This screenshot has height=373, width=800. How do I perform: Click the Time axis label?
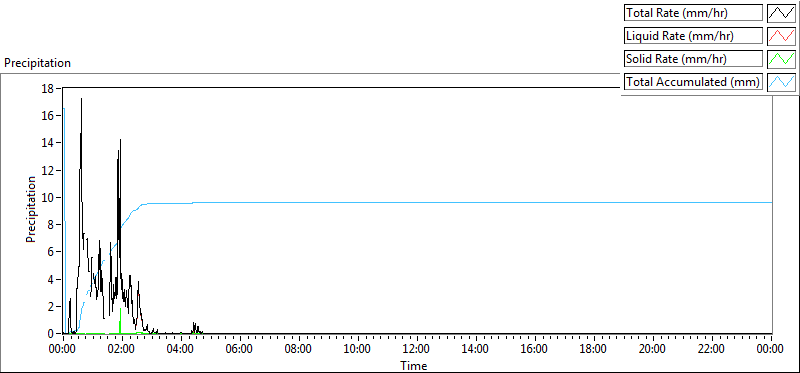point(414,365)
